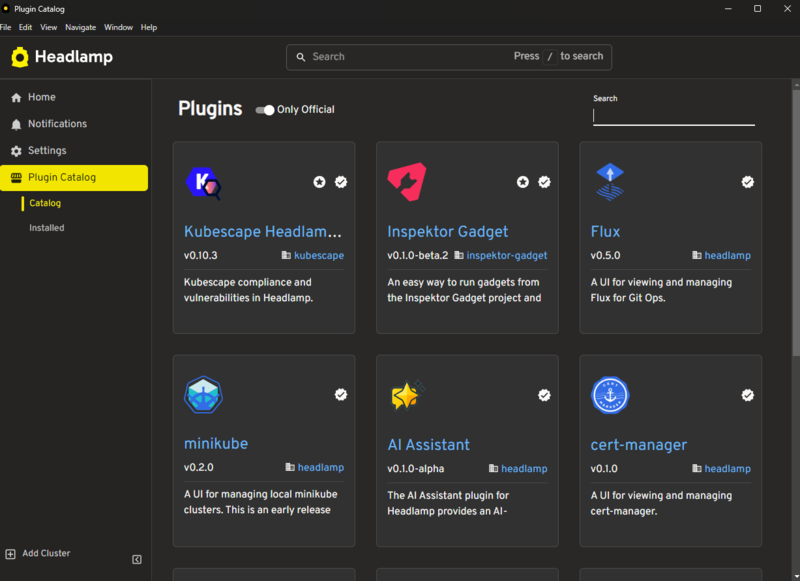Open the kubescape repository link
800x581 pixels.
[x=318, y=255]
